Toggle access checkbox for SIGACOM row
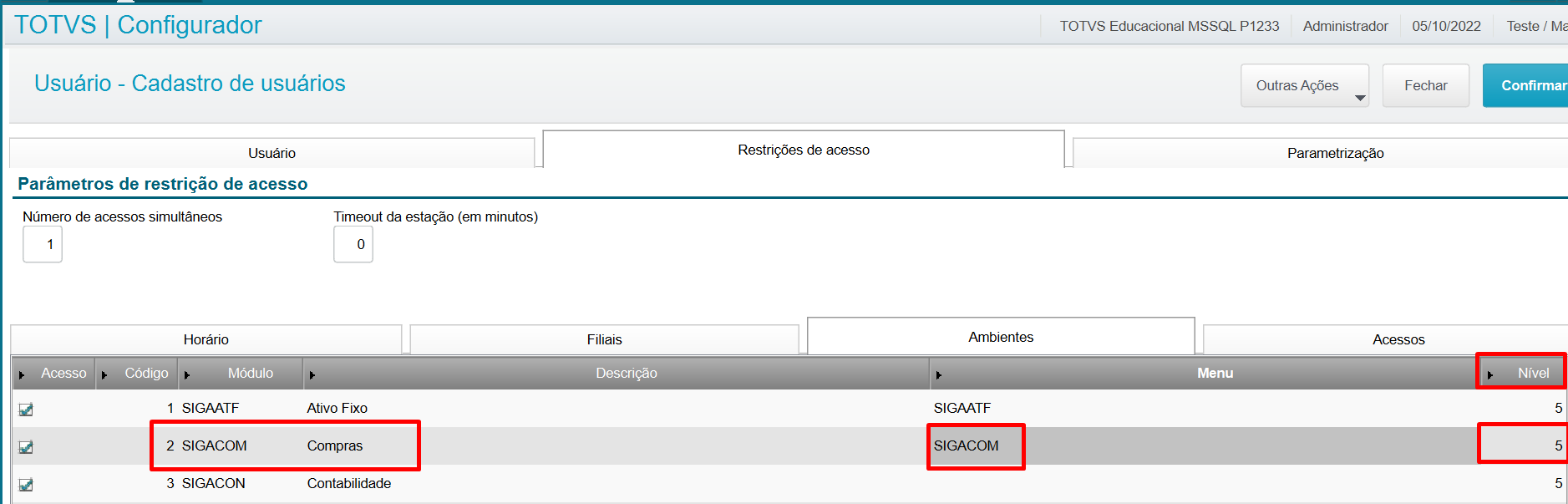Viewport: 1568px width, 504px height. pos(26,447)
